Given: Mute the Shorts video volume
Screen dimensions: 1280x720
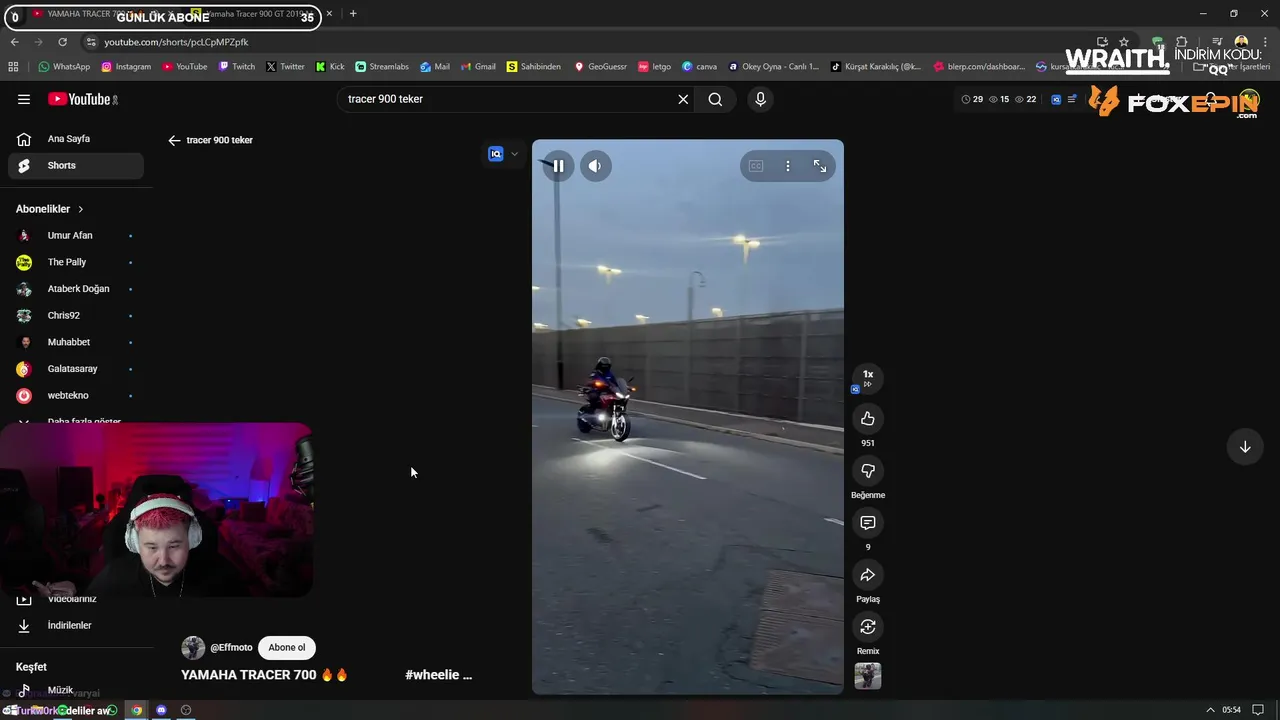Looking at the screenshot, I should 595,166.
